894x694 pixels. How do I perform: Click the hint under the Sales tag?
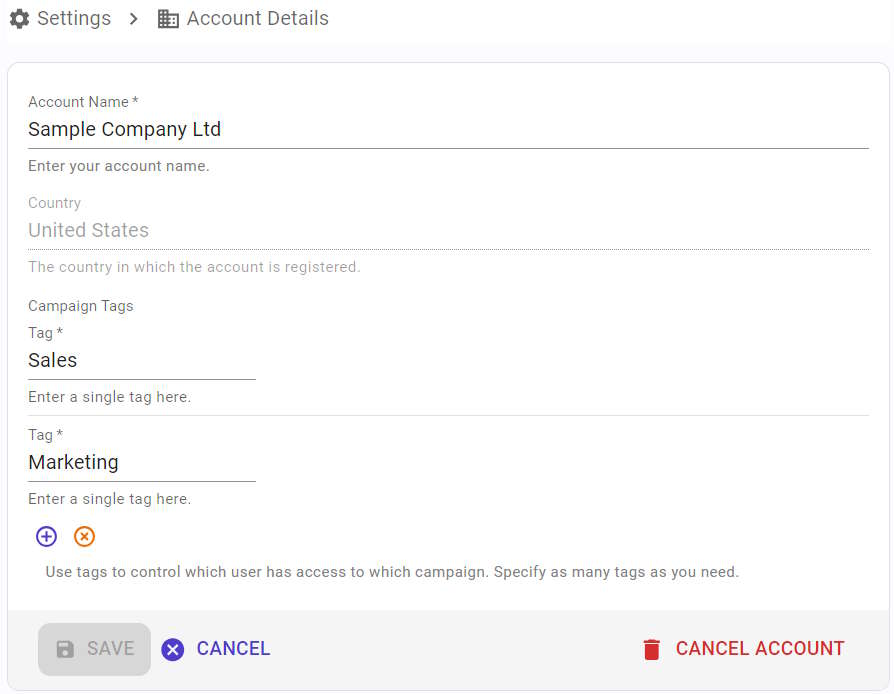(109, 397)
